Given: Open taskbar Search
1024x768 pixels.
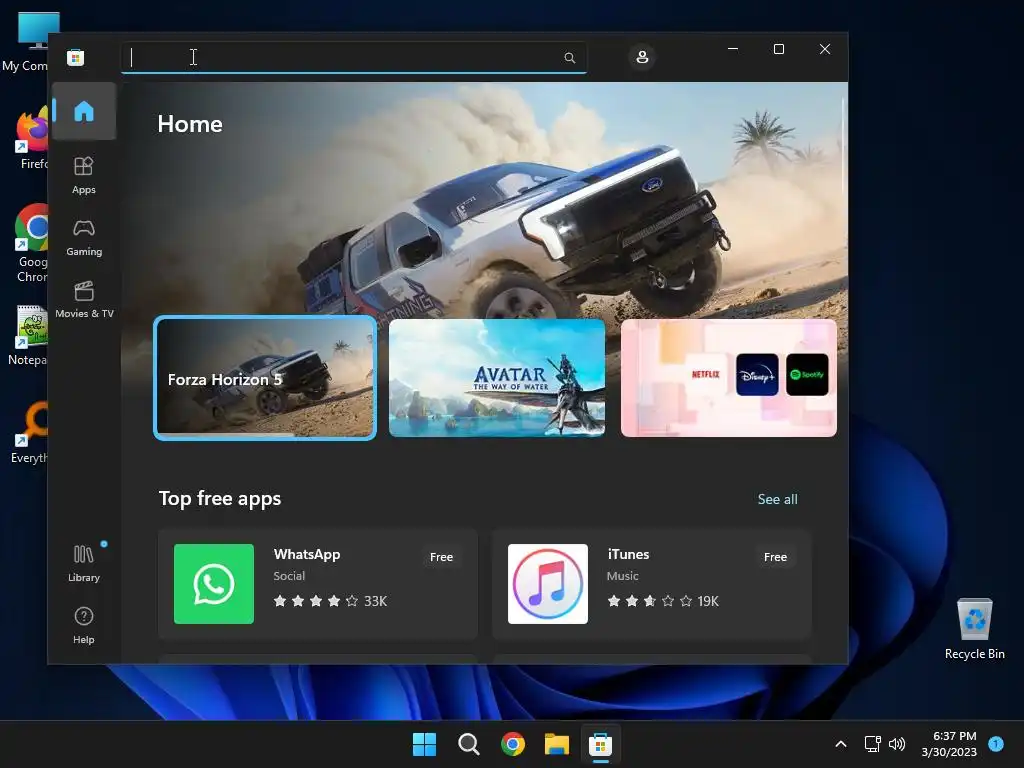Looking at the screenshot, I should (x=468, y=744).
